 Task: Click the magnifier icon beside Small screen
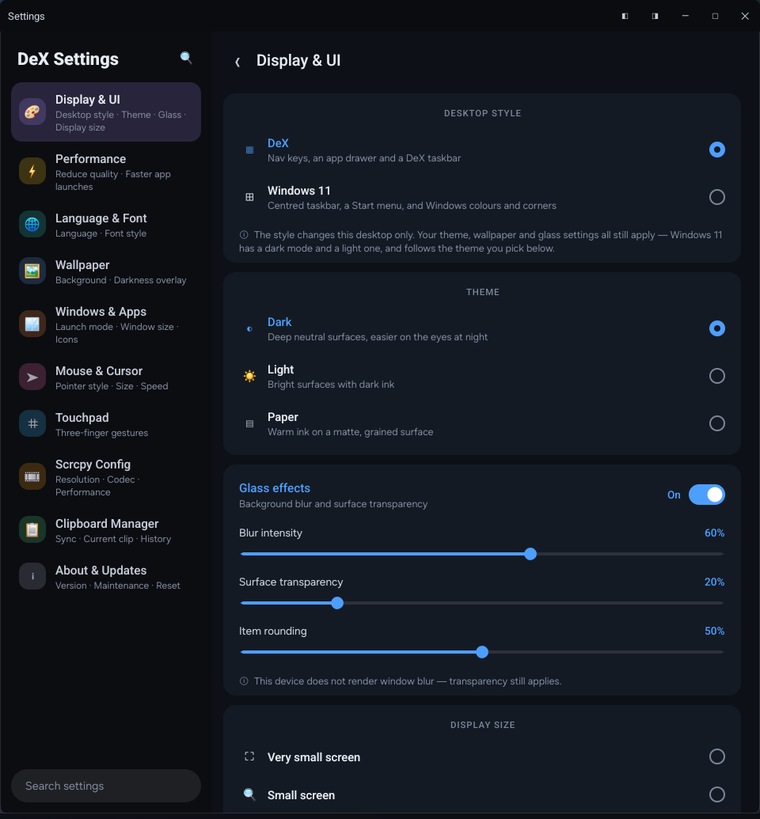pos(250,794)
